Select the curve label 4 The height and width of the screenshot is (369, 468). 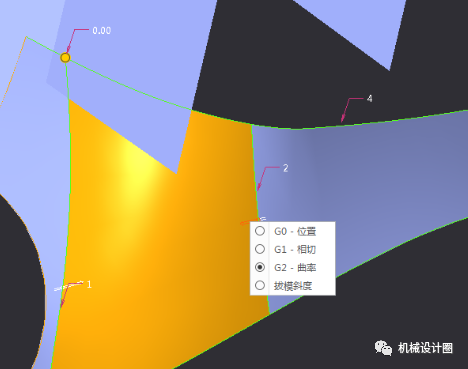tap(370, 99)
